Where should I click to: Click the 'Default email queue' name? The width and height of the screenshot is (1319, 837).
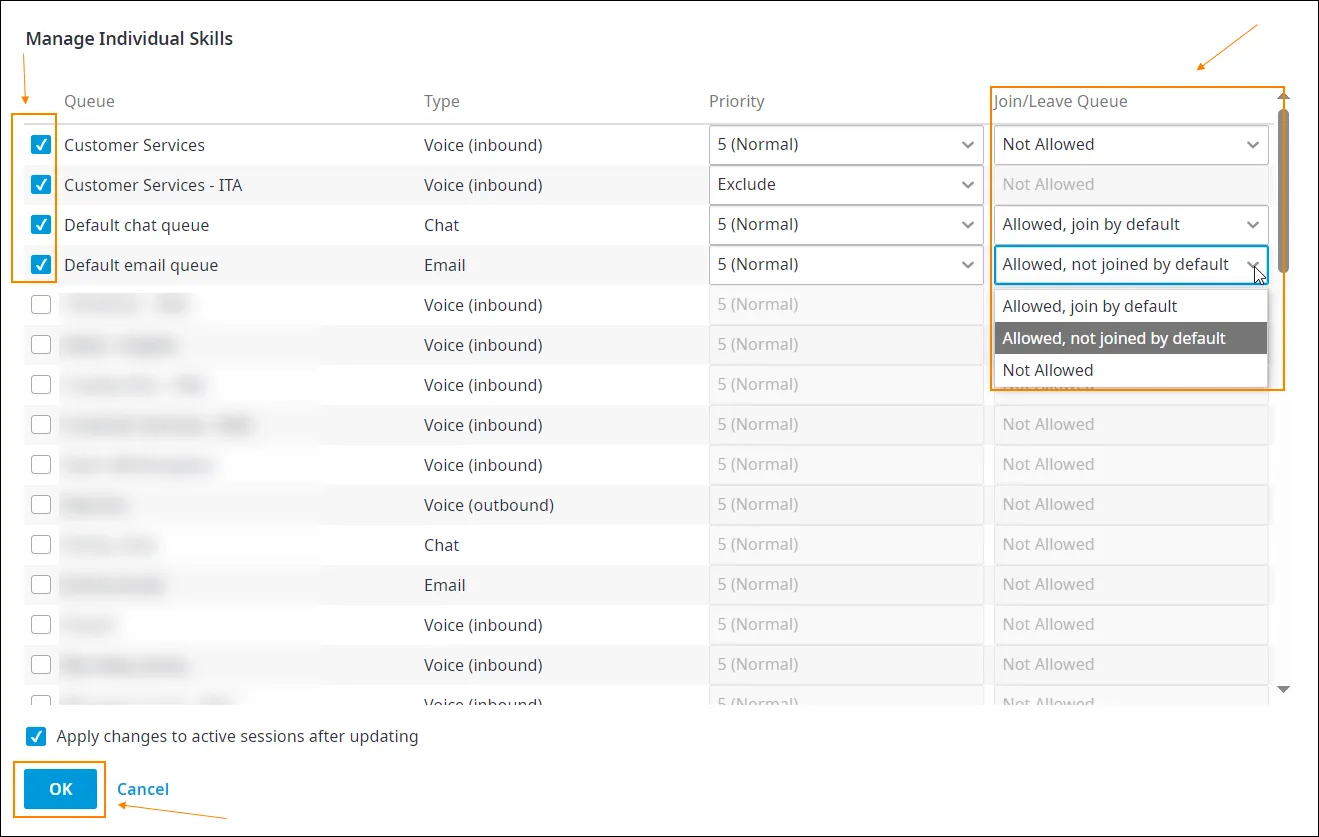point(141,265)
